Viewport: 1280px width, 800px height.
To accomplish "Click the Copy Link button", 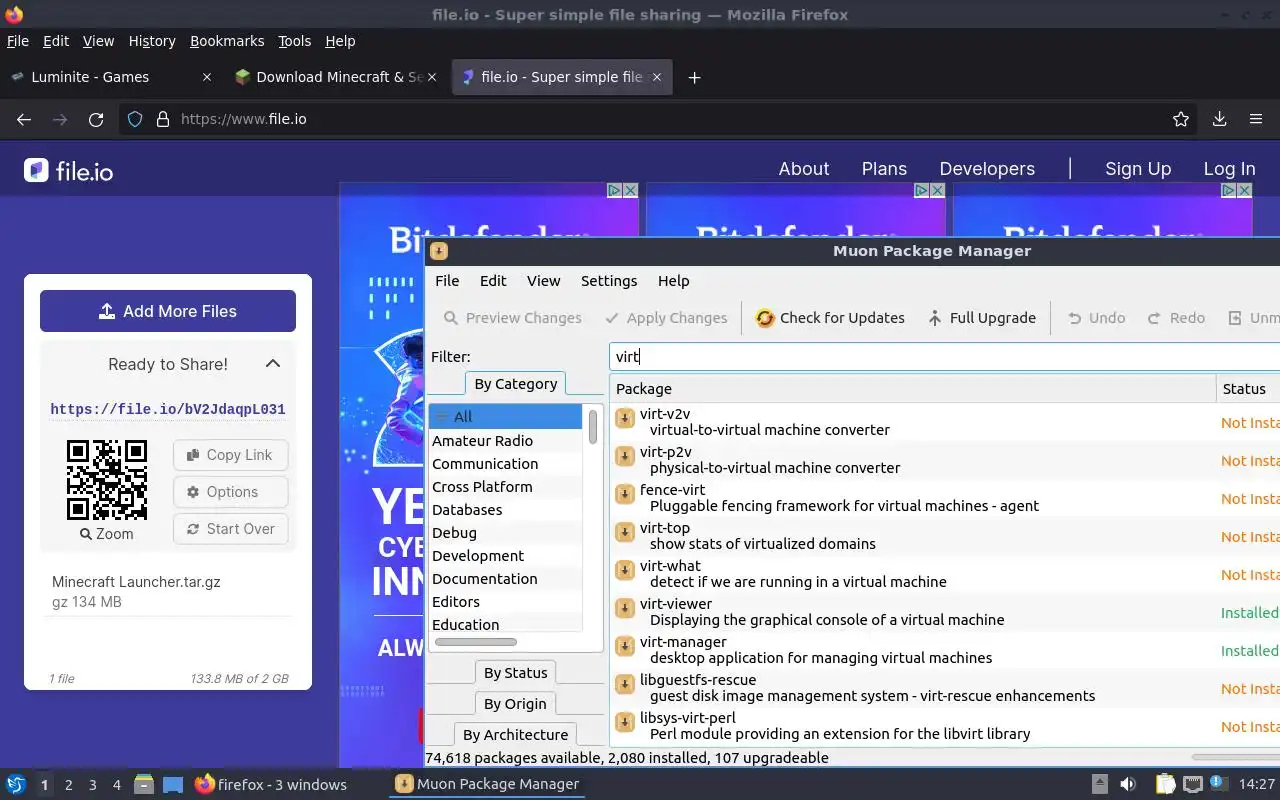I will click(230, 455).
